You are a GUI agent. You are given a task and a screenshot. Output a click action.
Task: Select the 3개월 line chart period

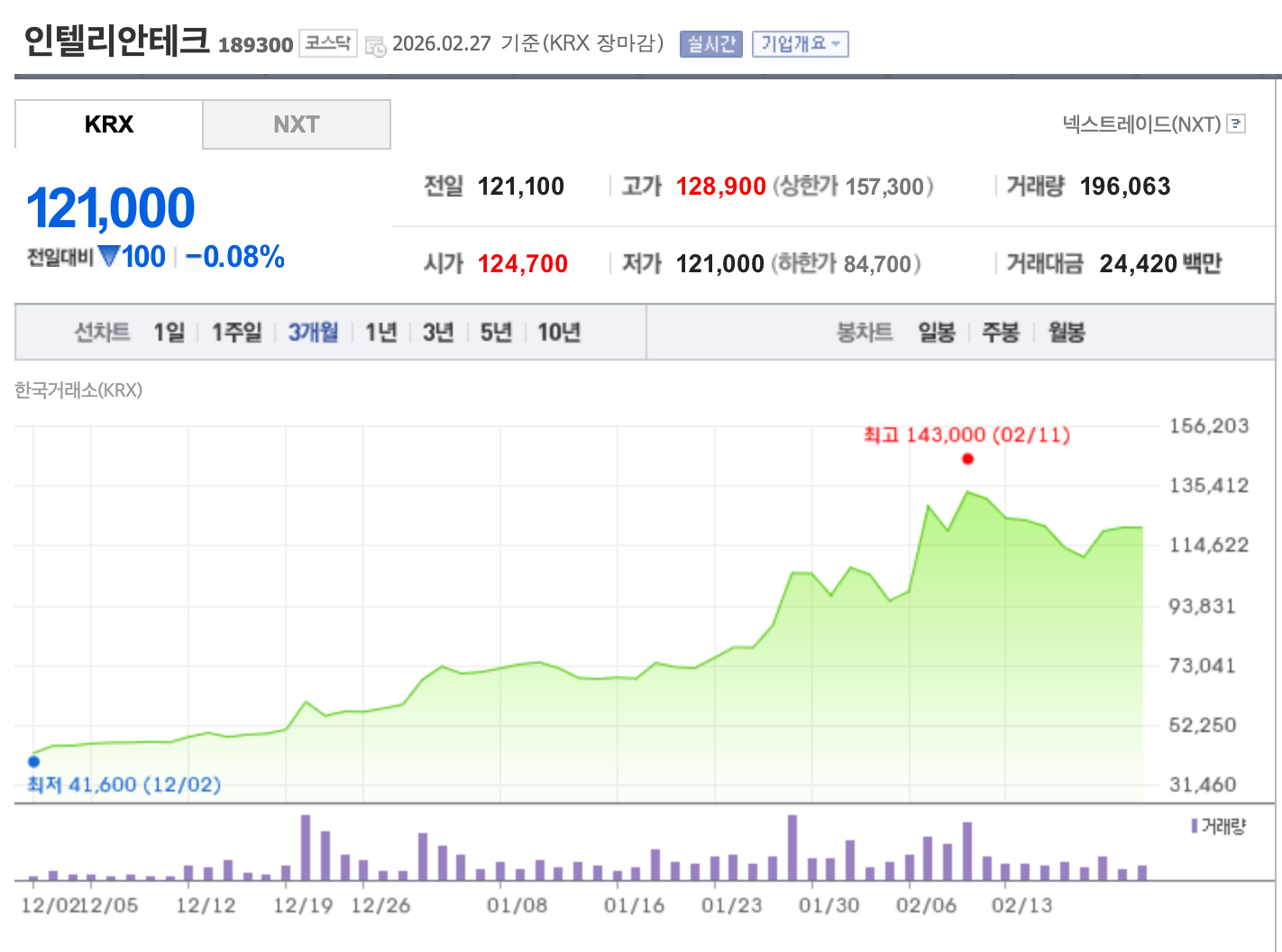click(x=313, y=333)
